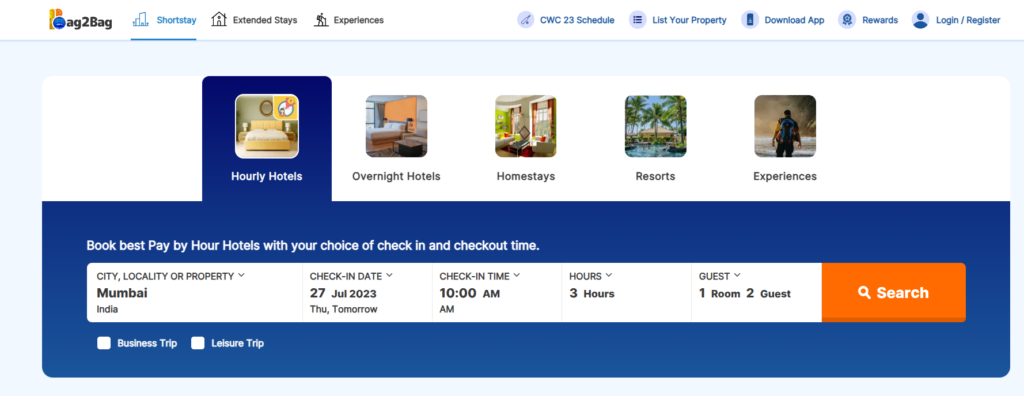Switch to the Overnight Hotels tab
Image resolution: width=1024 pixels, height=396 pixels.
(x=396, y=139)
